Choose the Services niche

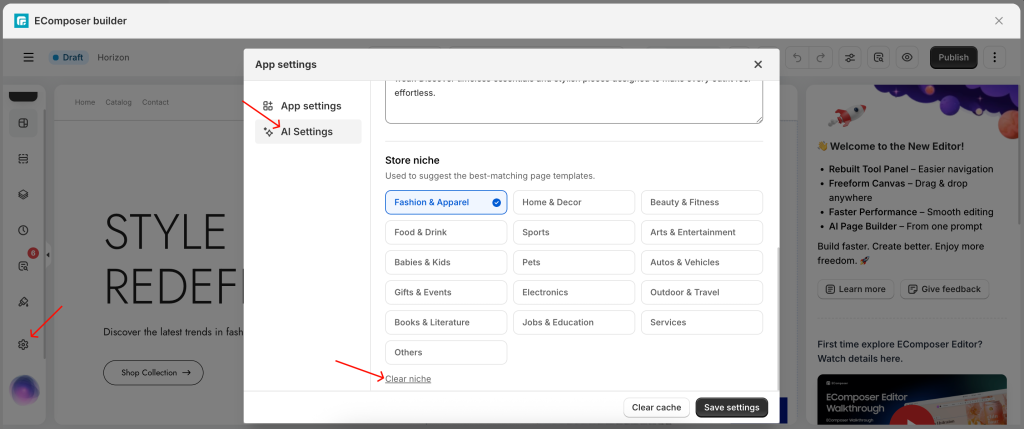point(702,323)
